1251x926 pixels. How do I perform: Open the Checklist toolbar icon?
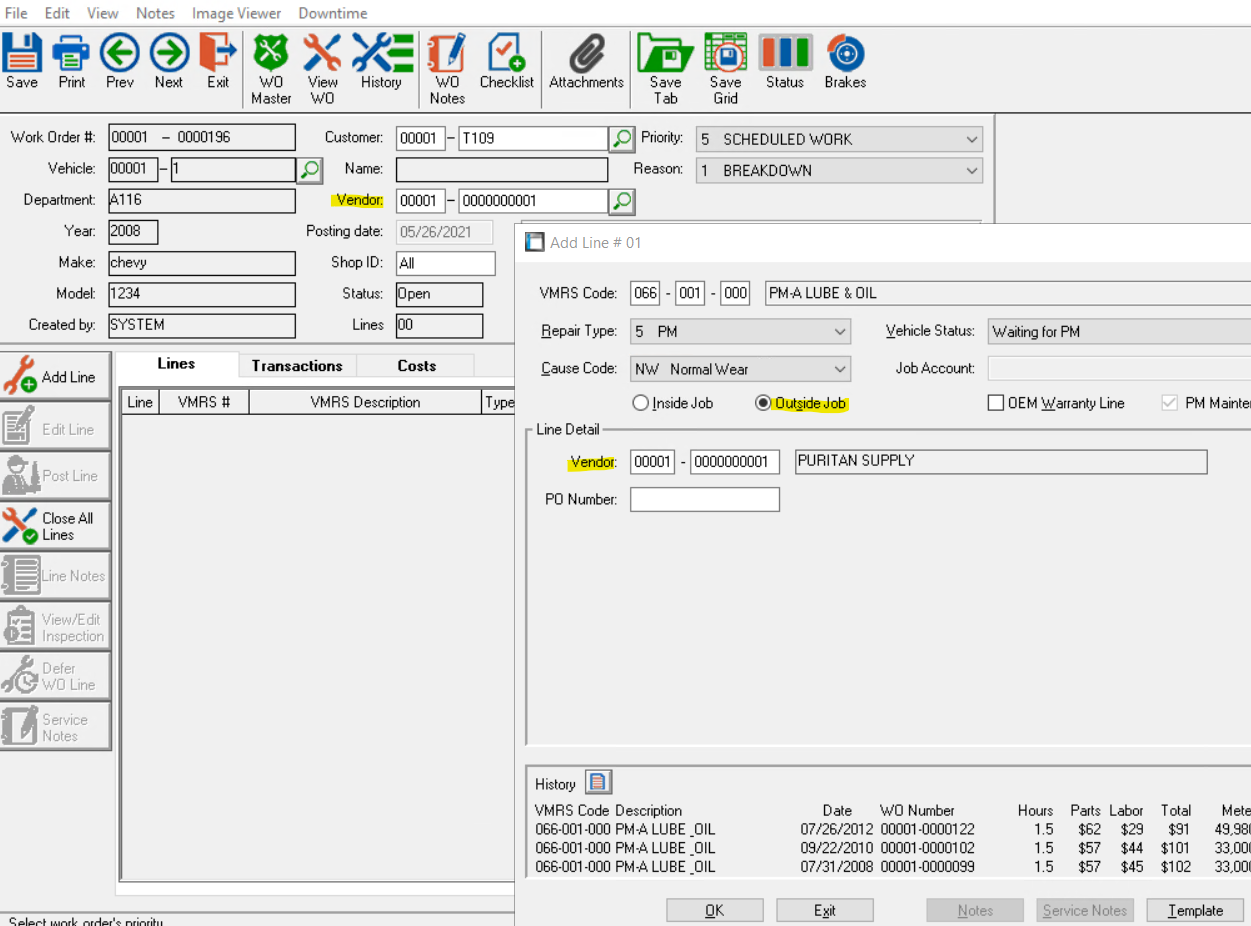[x=506, y=62]
